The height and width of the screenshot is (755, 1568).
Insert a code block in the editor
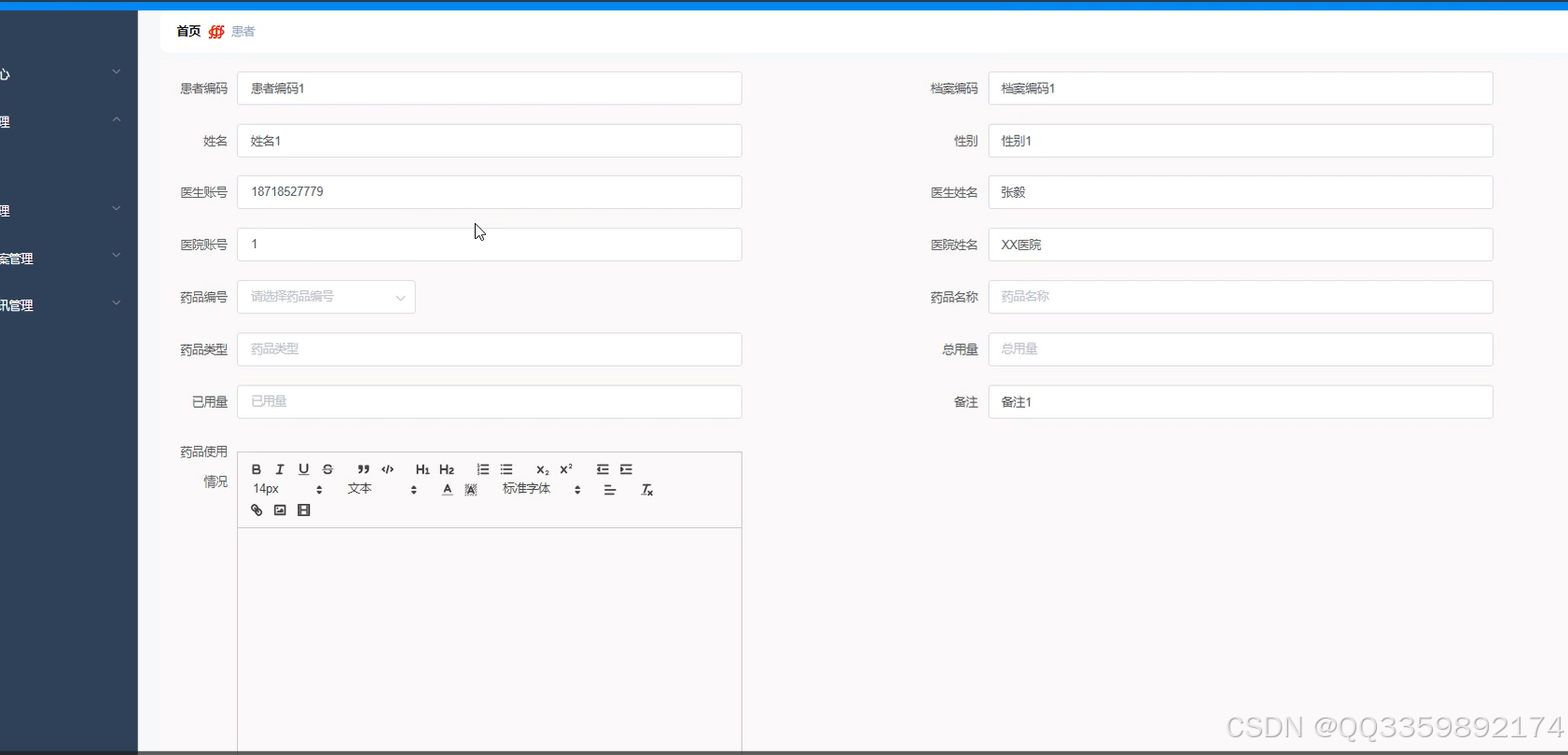coord(388,469)
